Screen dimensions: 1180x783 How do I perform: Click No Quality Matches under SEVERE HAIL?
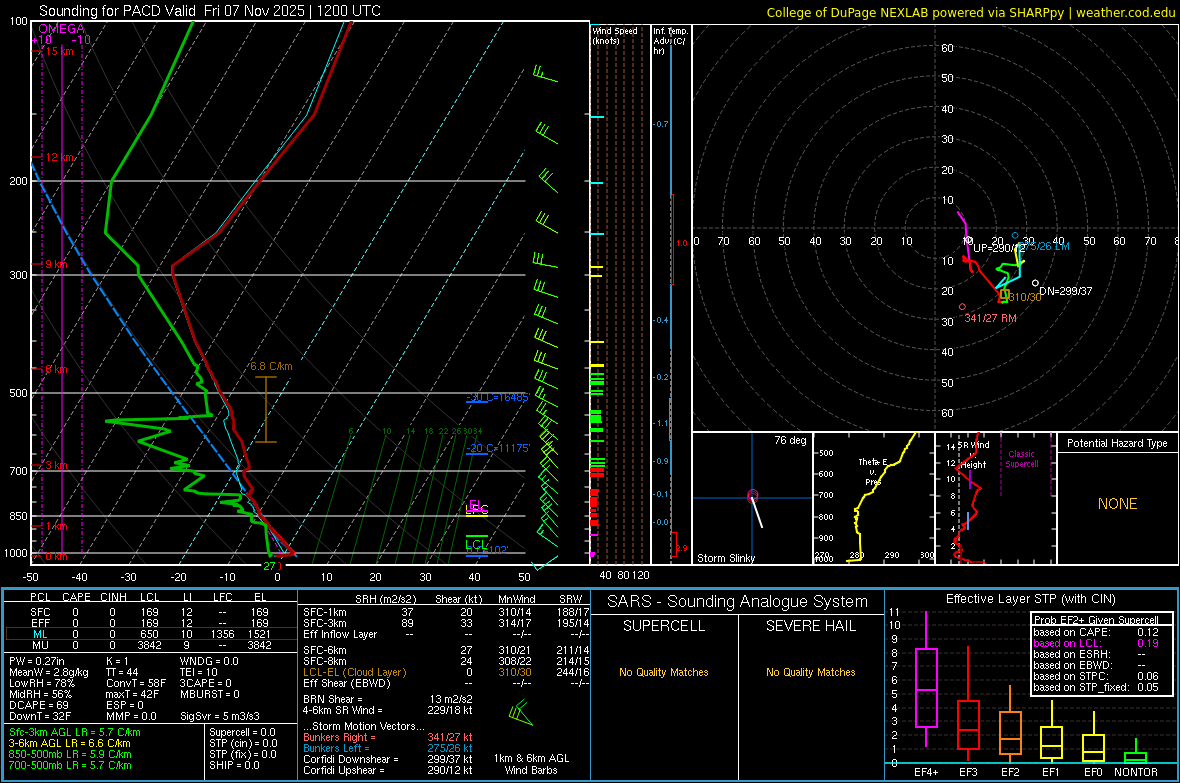point(810,672)
